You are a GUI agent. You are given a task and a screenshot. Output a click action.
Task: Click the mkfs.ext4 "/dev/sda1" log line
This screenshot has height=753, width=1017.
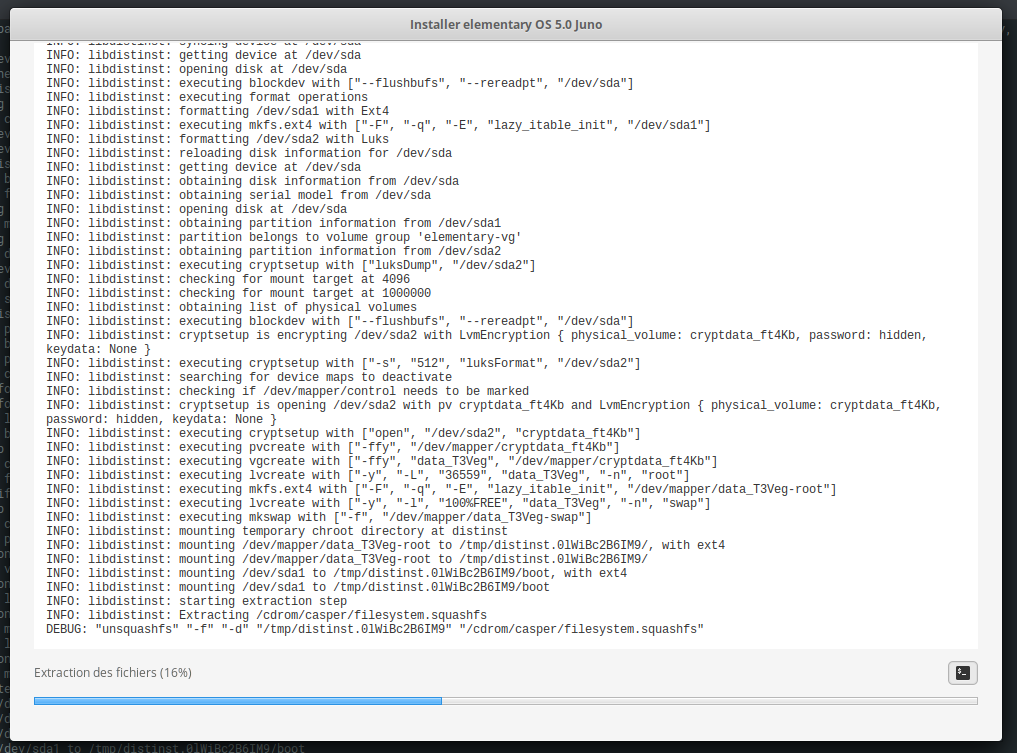(378, 125)
